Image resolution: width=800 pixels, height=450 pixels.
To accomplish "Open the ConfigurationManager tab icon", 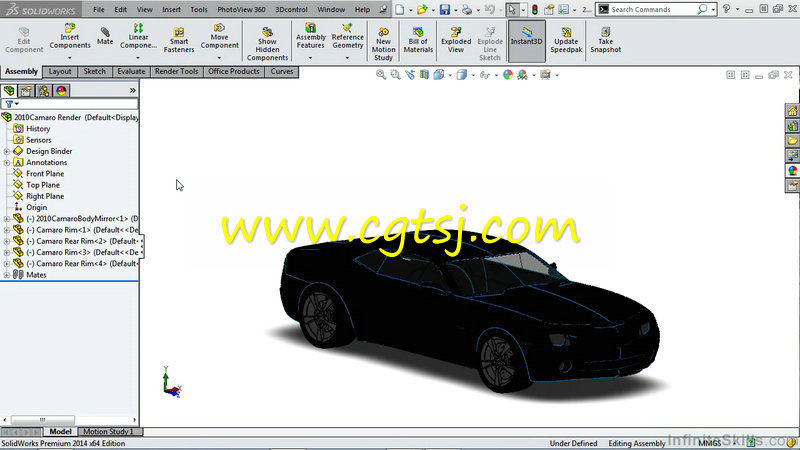I will (44, 91).
